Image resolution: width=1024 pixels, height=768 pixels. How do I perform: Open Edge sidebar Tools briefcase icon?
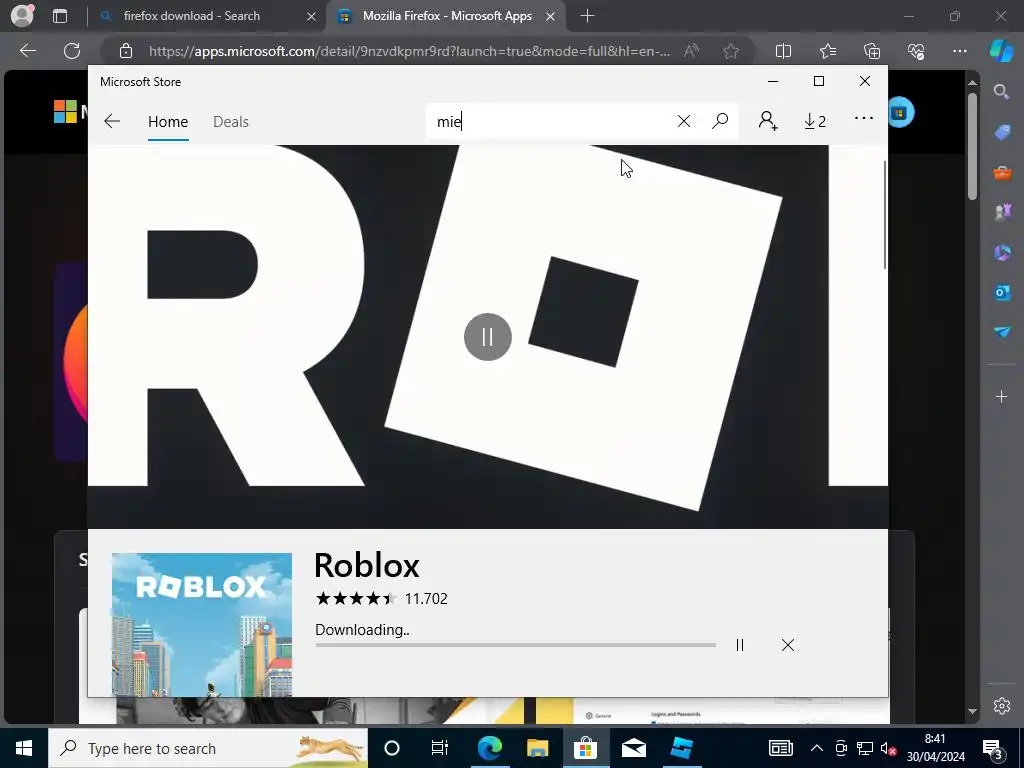point(1002,173)
